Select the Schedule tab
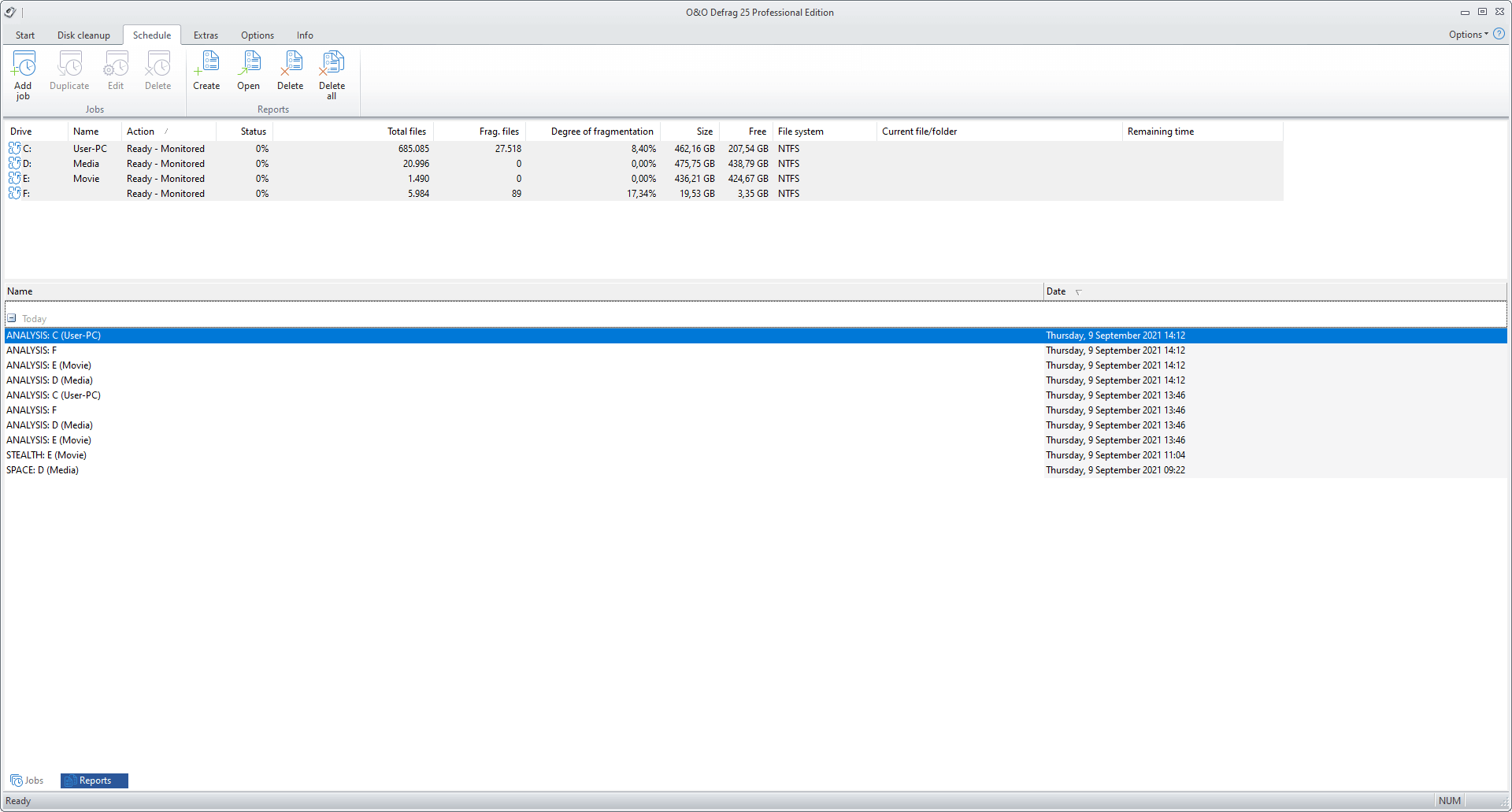Screen dimensions: 1512x812 pos(152,35)
